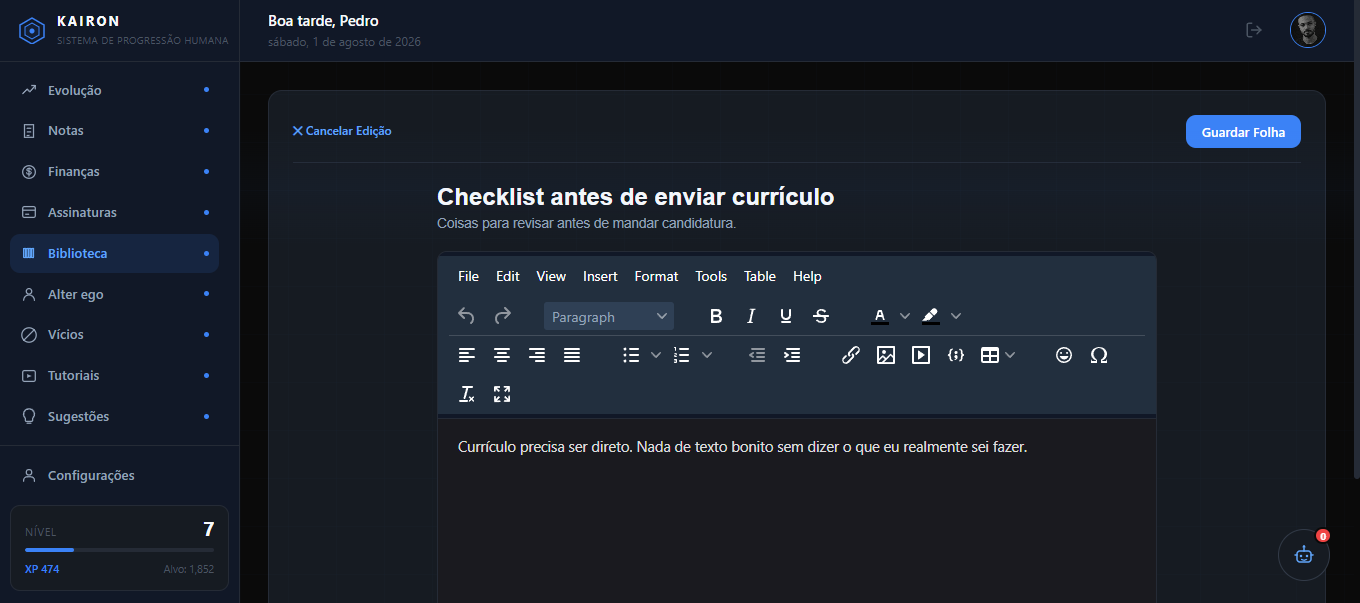Toggle bold formatting

coord(716,316)
